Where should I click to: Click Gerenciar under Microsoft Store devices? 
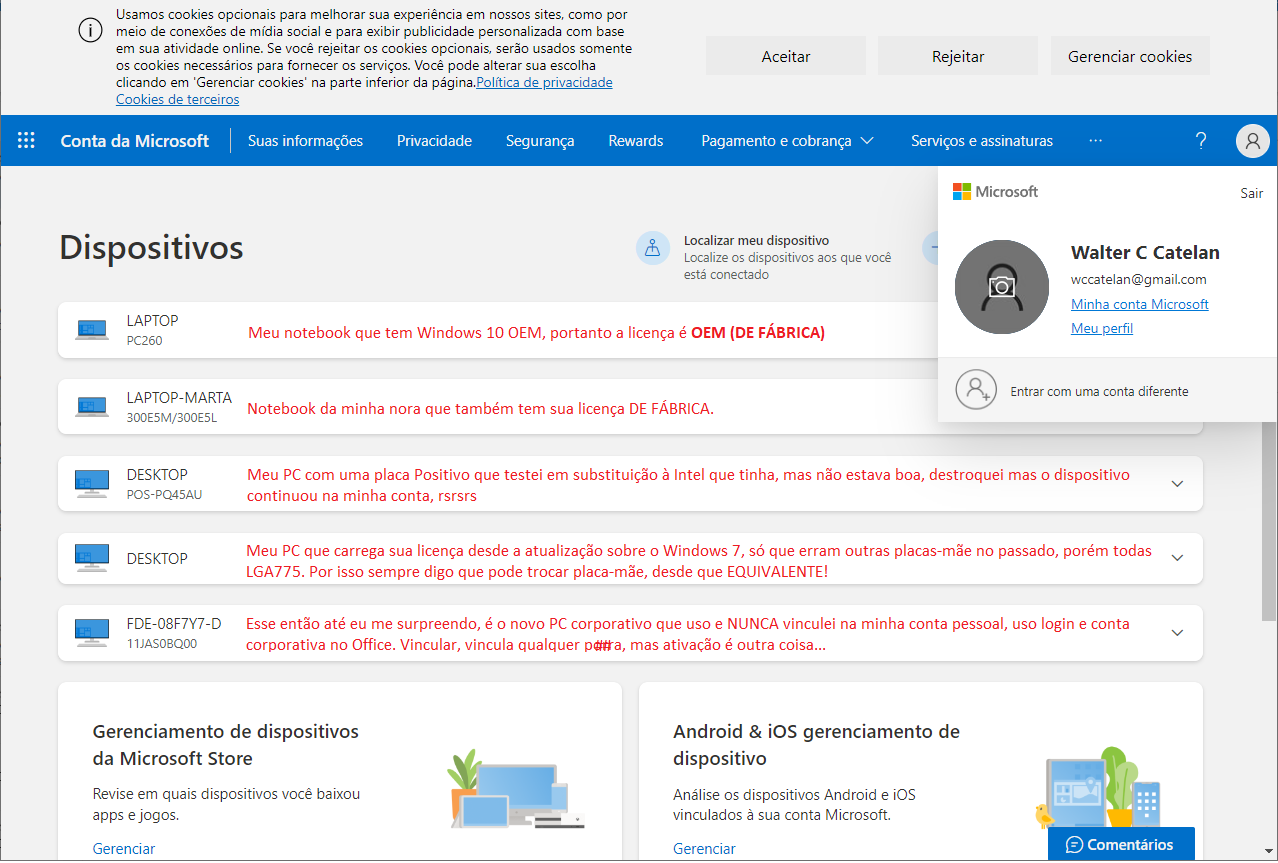(124, 848)
